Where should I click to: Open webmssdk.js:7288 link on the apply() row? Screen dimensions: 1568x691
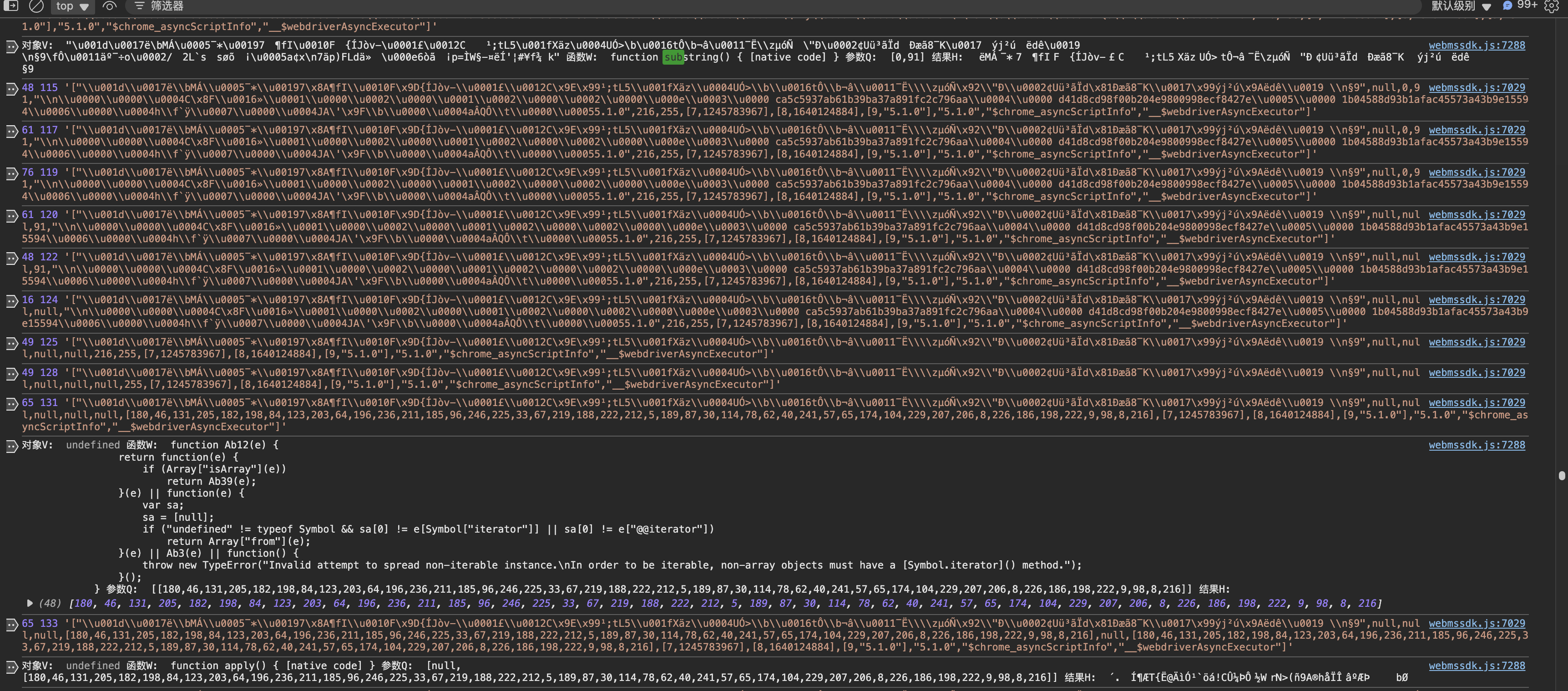tap(1477, 666)
